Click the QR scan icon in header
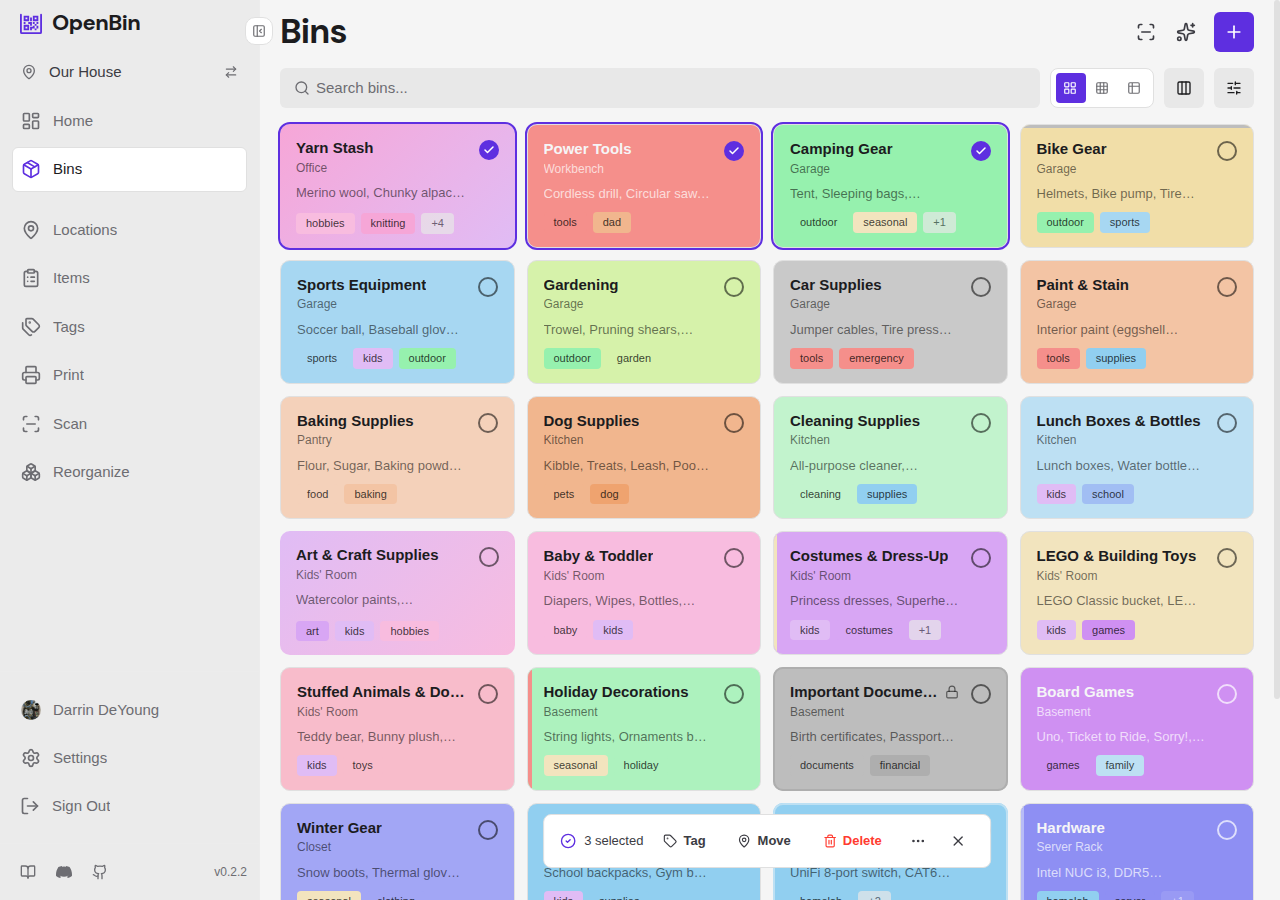Viewport: 1280px width, 900px height. 1146,32
